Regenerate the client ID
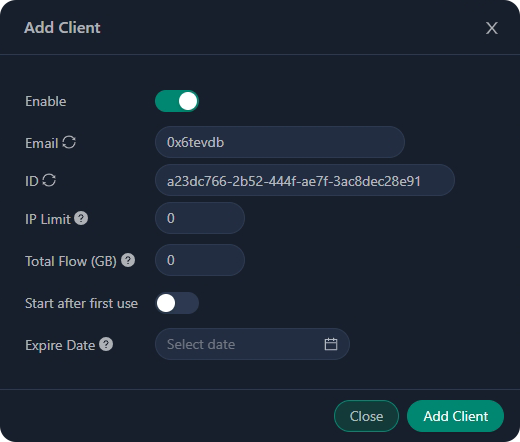This screenshot has height=442, width=520. (x=49, y=180)
